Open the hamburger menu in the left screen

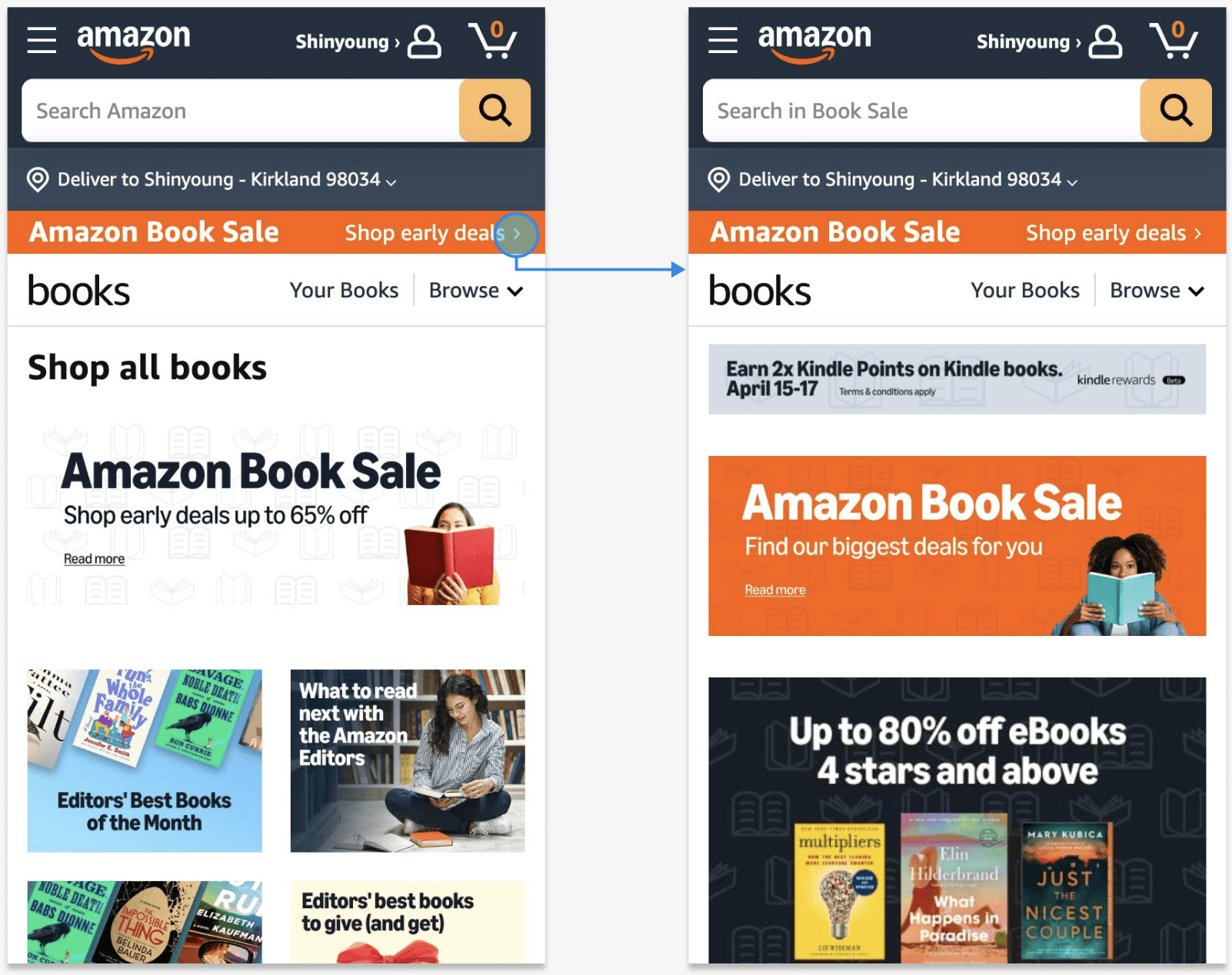tap(42, 40)
